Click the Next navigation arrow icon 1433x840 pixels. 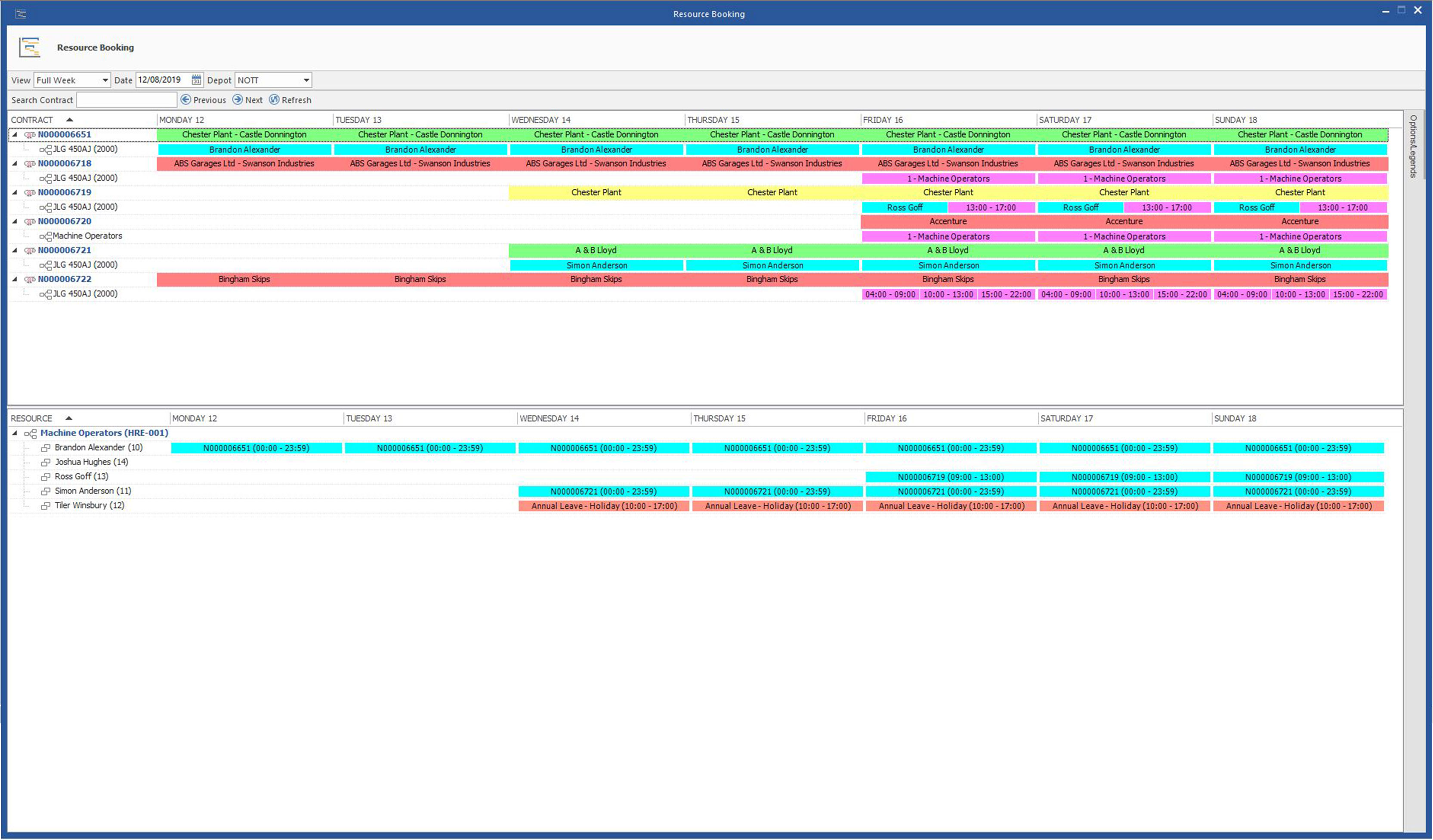pos(238,100)
